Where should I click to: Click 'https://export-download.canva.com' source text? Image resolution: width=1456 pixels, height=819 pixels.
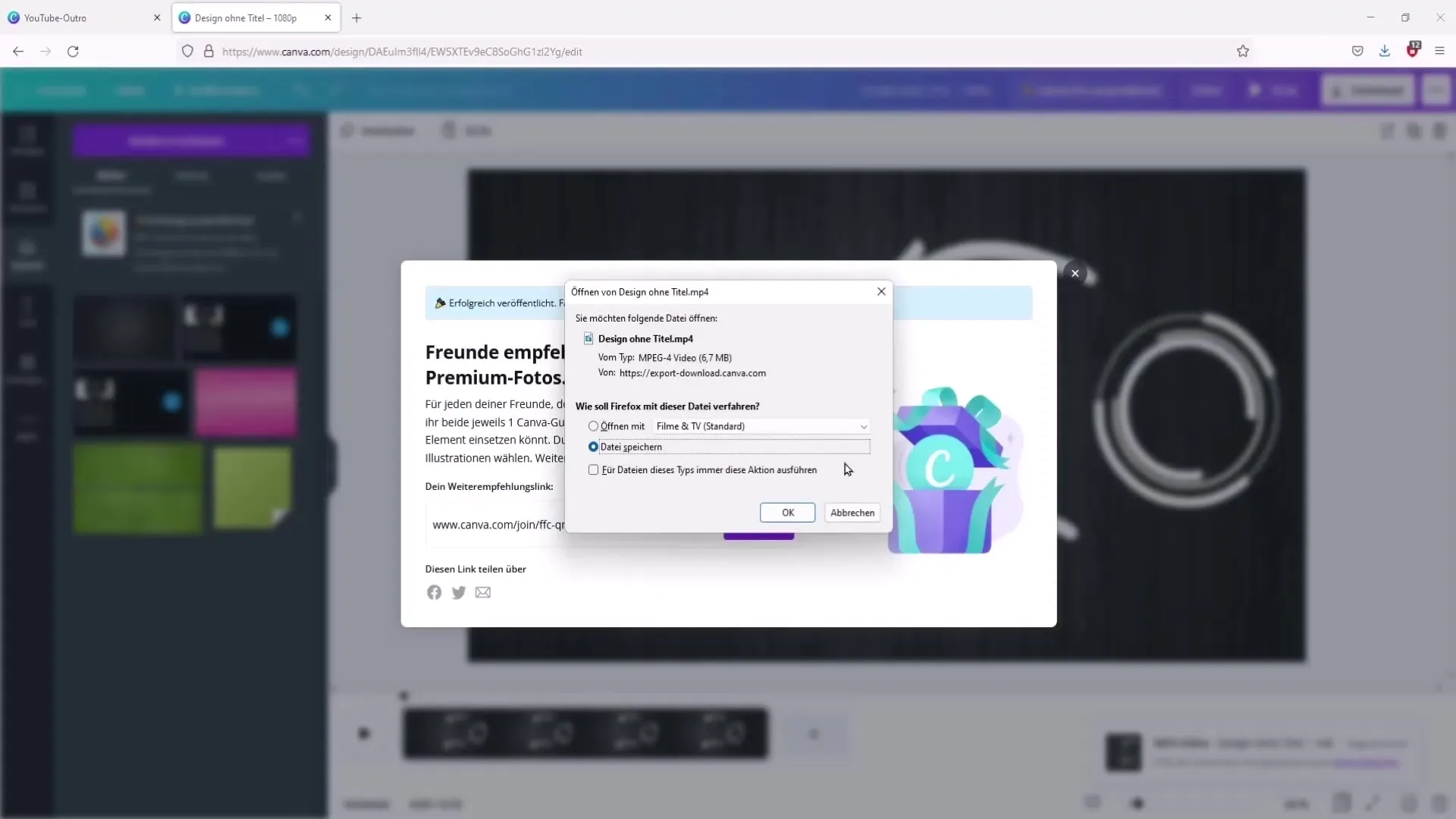692,373
